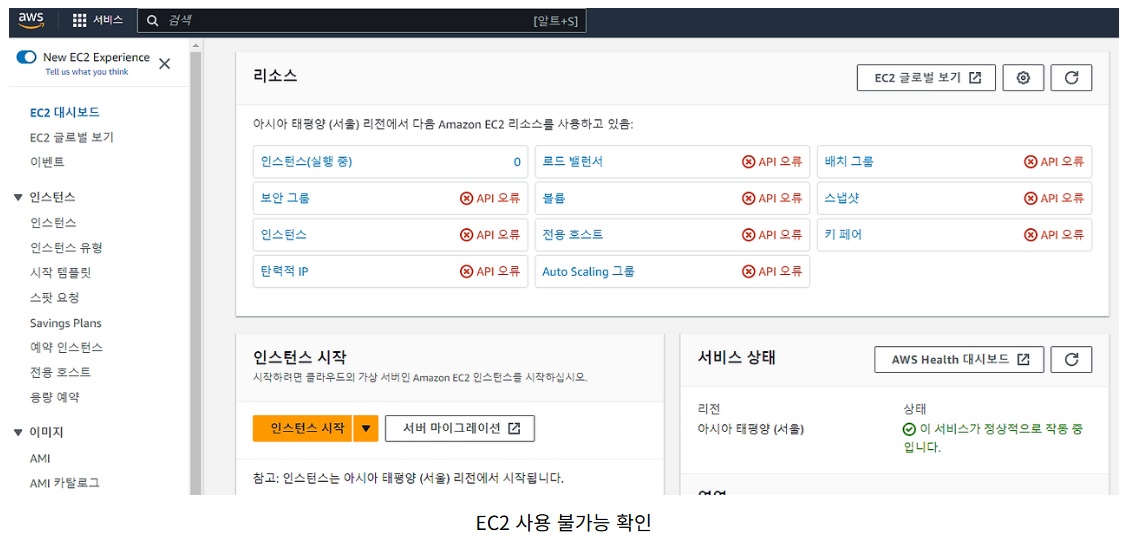The image size is (1124, 540).
Task: Open 이벤트 in the sidebar
Action: pyautogui.click(x=47, y=162)
